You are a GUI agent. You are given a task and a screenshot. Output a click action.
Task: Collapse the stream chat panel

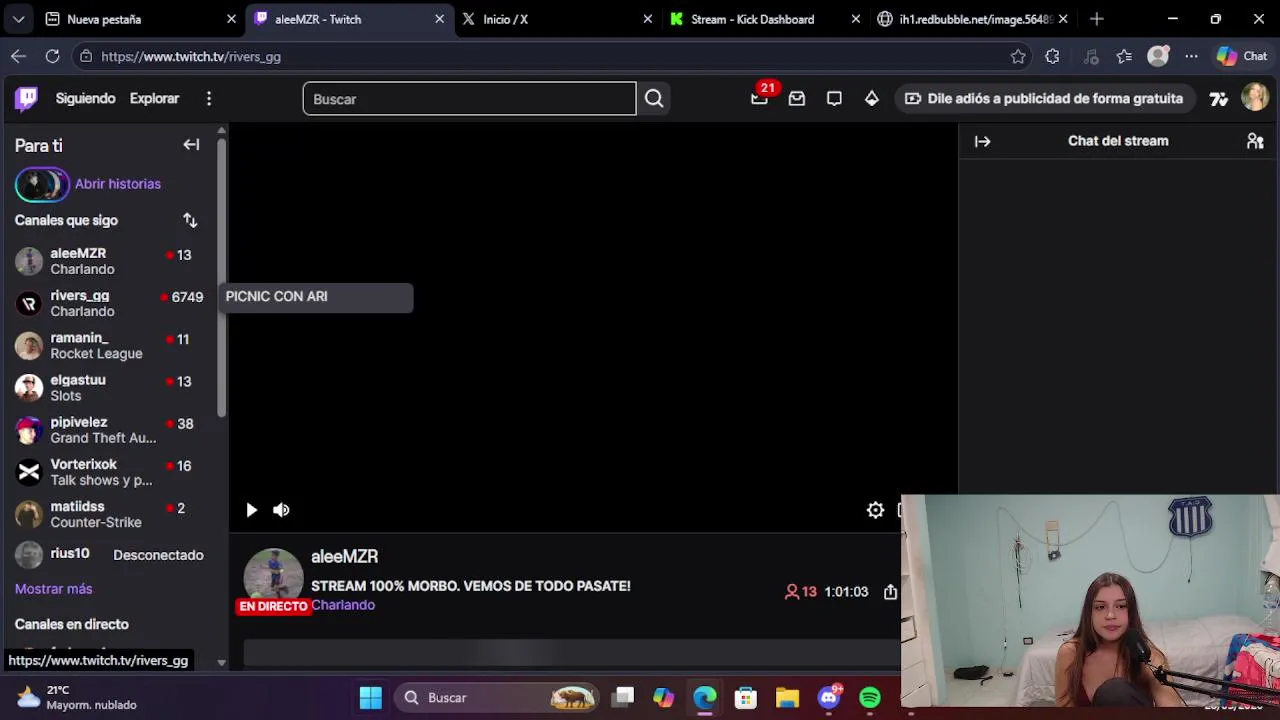982,141
